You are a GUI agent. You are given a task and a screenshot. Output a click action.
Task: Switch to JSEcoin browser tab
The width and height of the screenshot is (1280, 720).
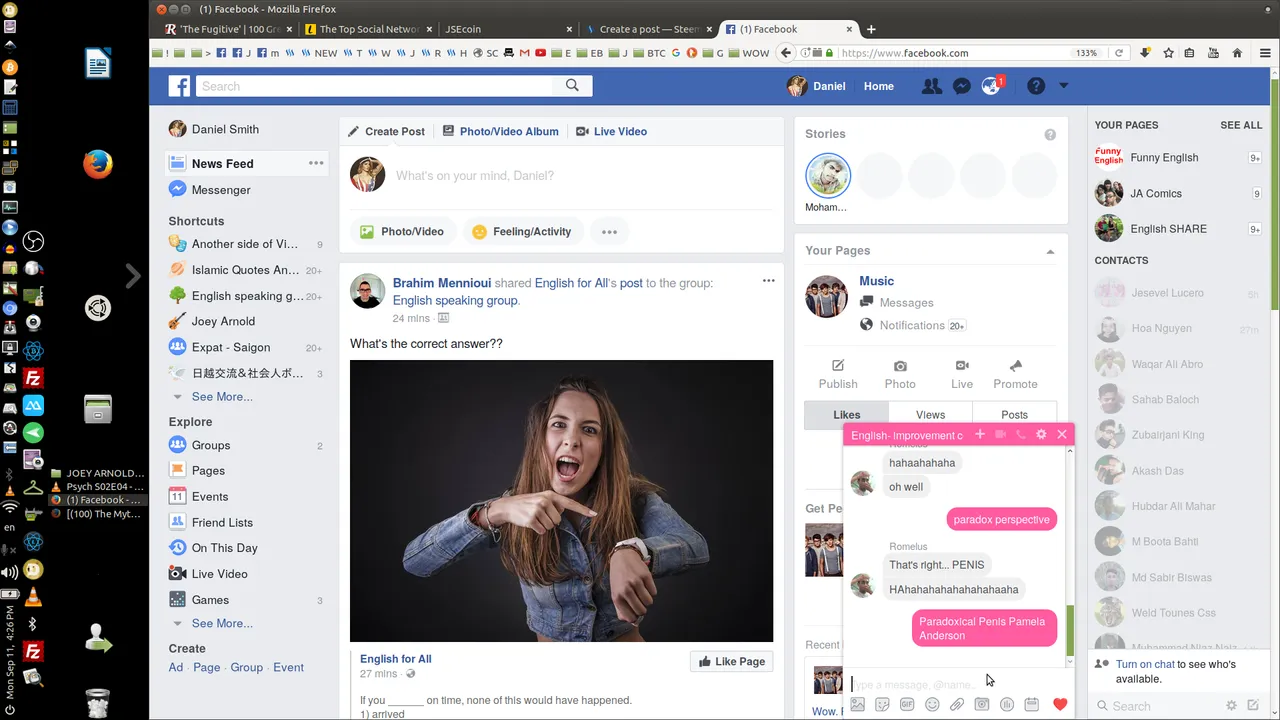coord(508,29)
